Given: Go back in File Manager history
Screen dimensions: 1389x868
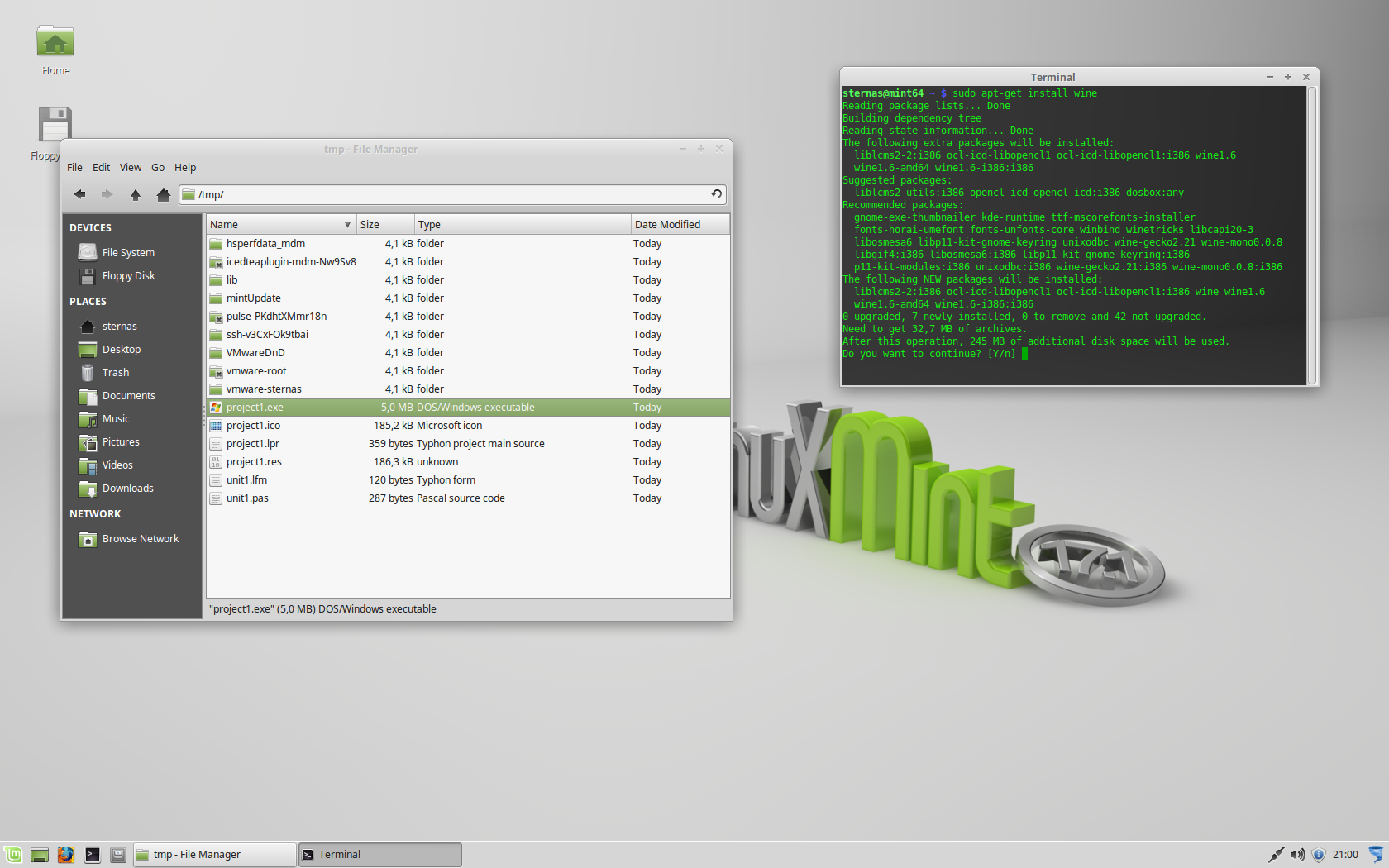Looking at the screenshot, I should pos(79,194).
